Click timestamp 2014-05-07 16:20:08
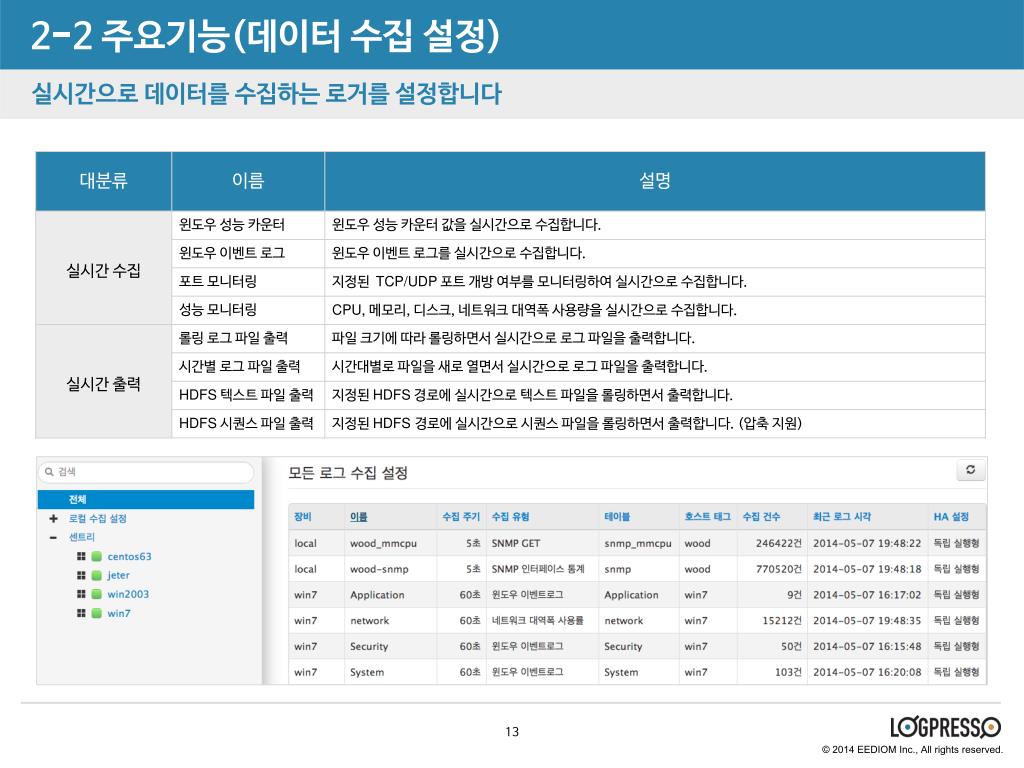The height and width of the screenshot is (768, 1024). coord(867,672)
